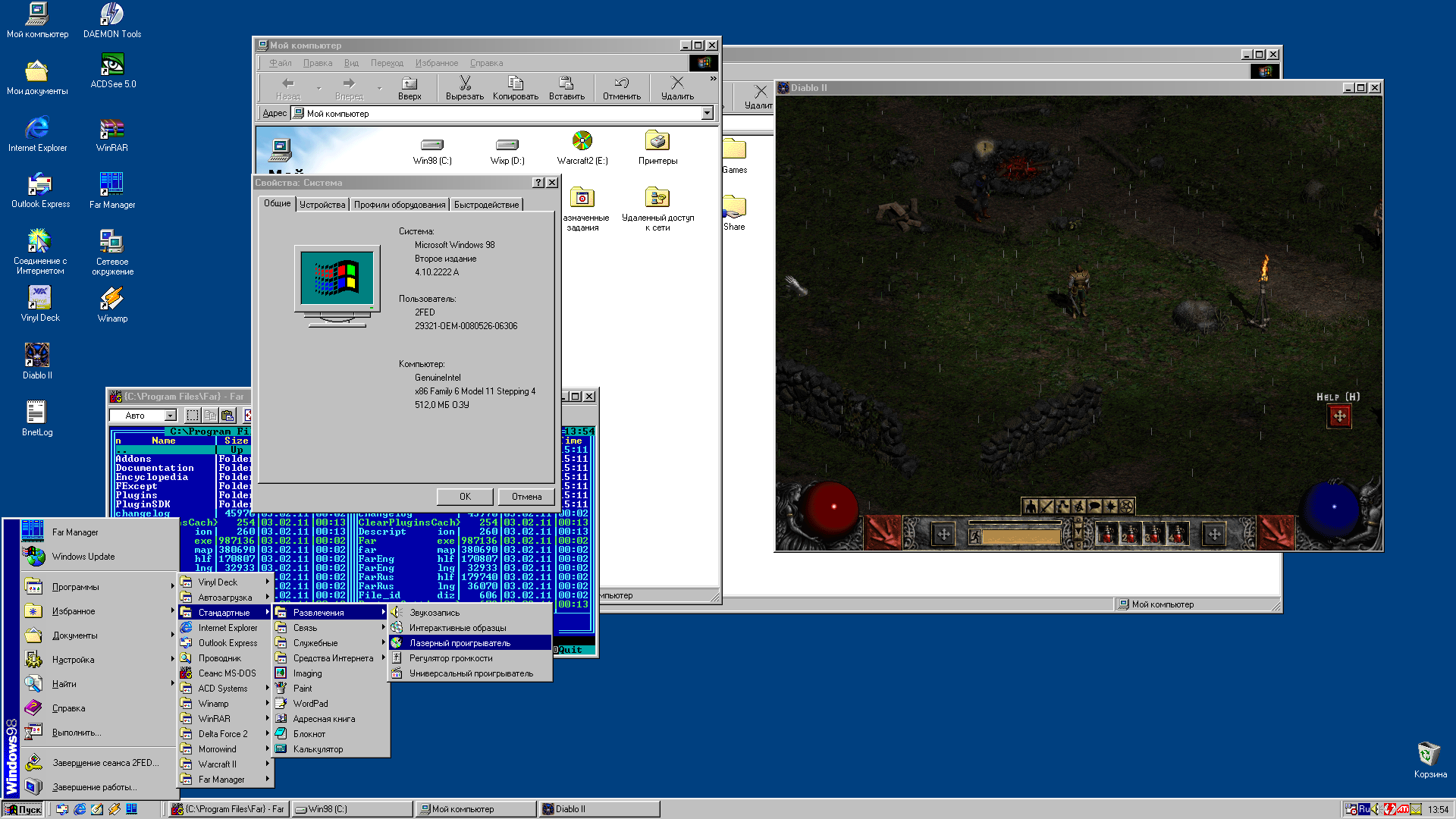The height and width of the screenshot is (819, 1456).
Task: Launch Лазерный проигрыватель from the menu
Action: click(x=470, y=642)
